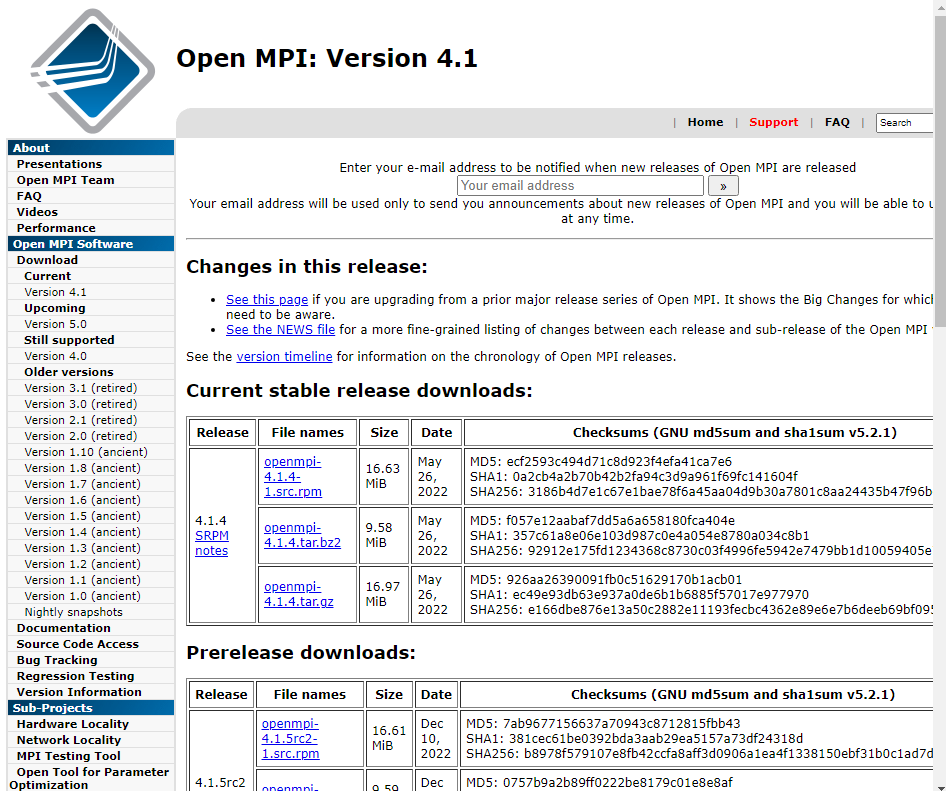Open the Download sidebar link

tap(47, 260)
